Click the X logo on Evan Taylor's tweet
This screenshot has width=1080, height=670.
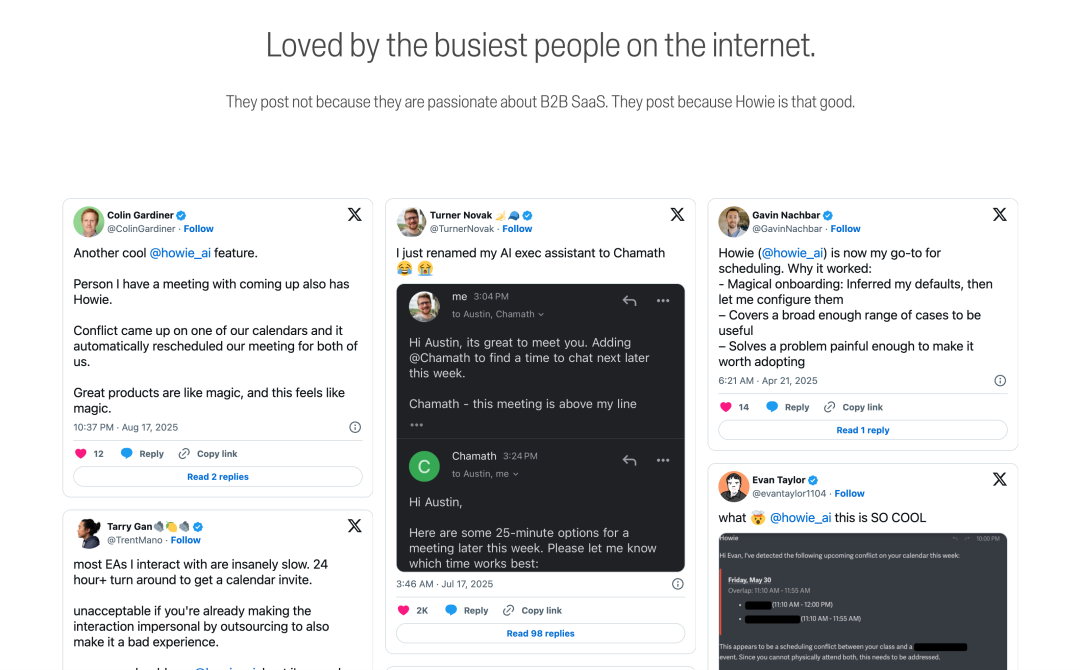[999, 479]
